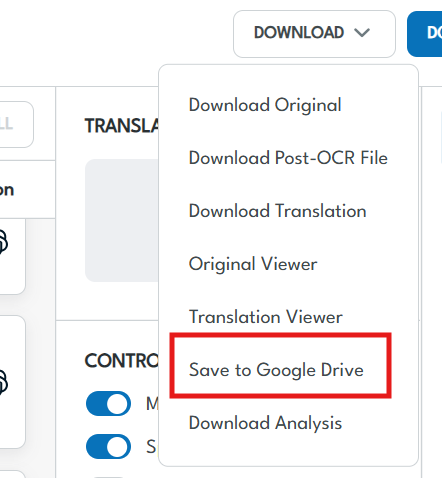
Task: Choose Save to Google Drive
Action: [x=276, y=370]
